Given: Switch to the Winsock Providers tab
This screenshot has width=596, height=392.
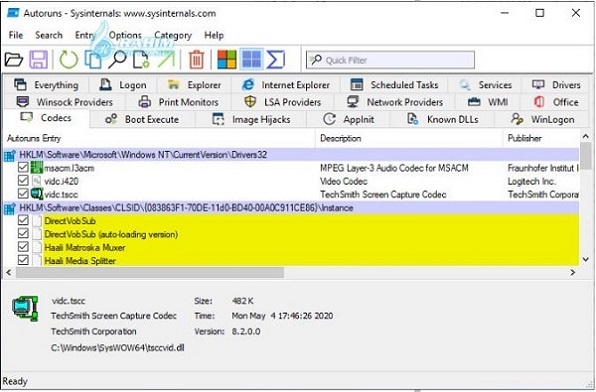Looking at the screenshot, I should pos(65,102).
